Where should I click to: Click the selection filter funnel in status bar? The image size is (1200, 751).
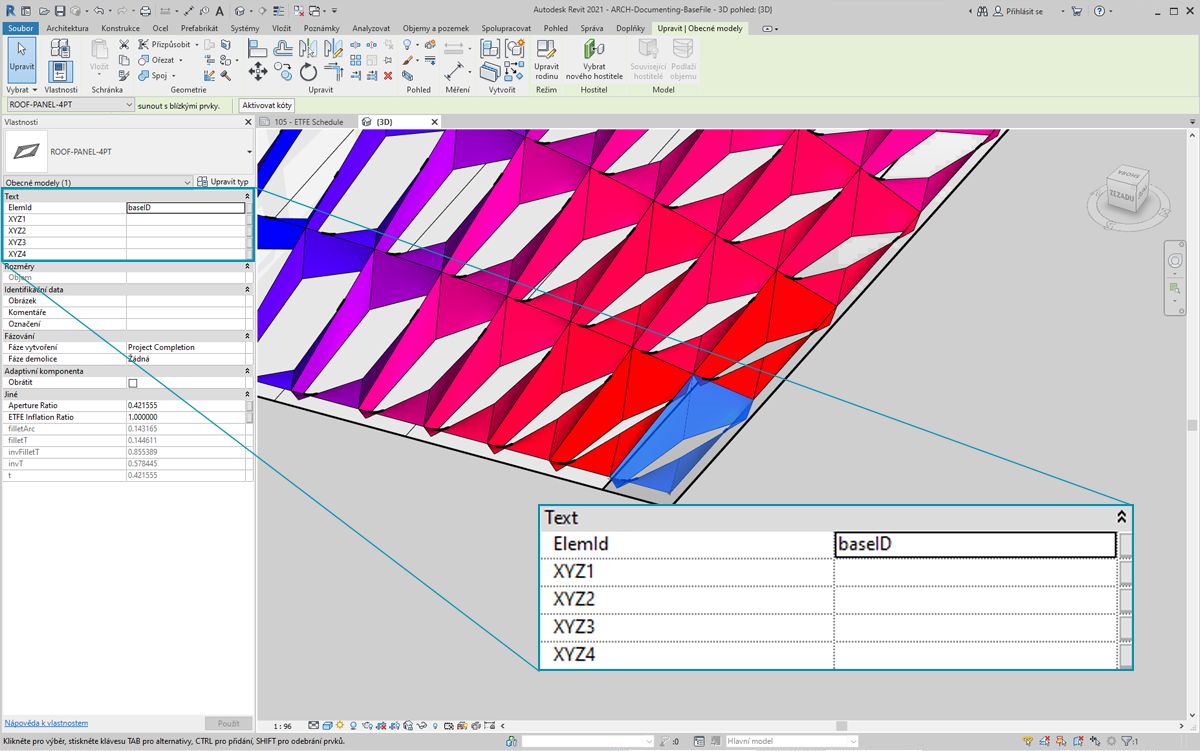(1127, 741)
